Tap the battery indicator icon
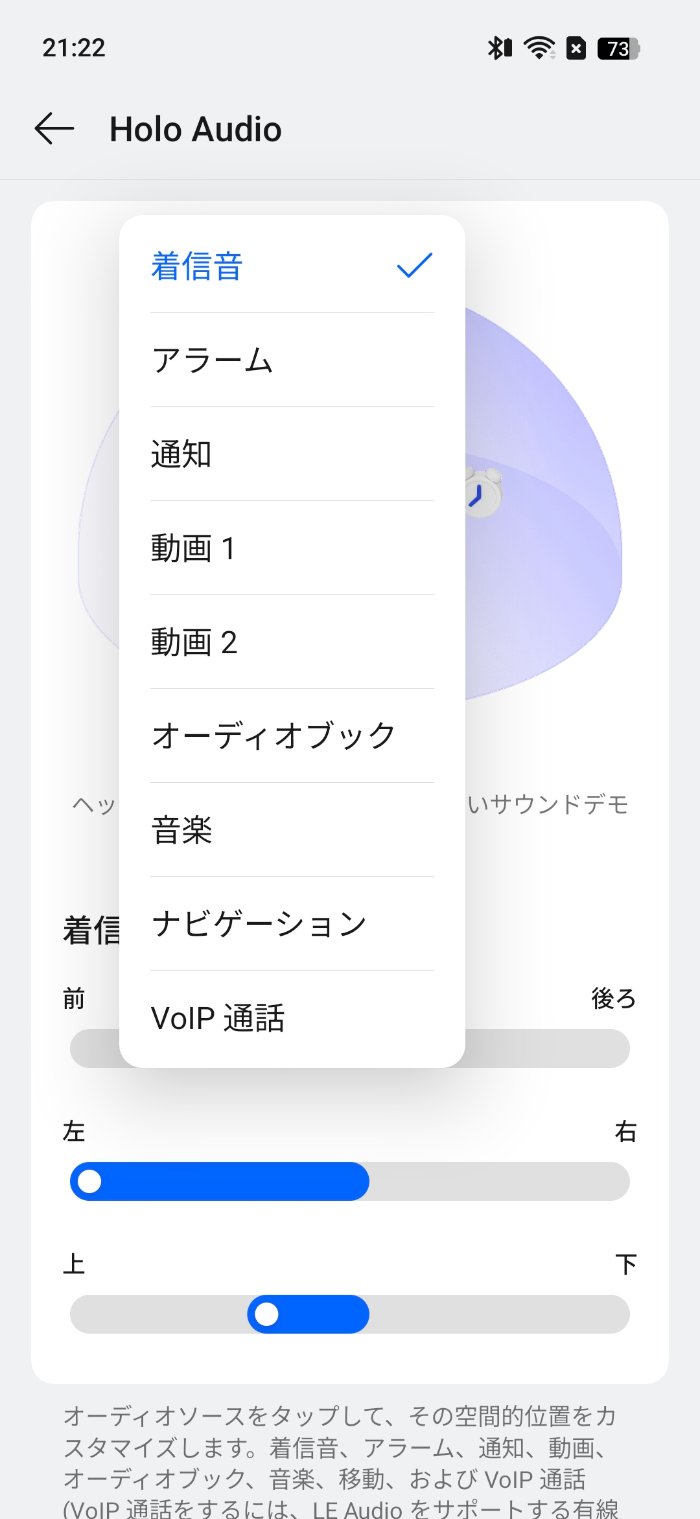 618,48
